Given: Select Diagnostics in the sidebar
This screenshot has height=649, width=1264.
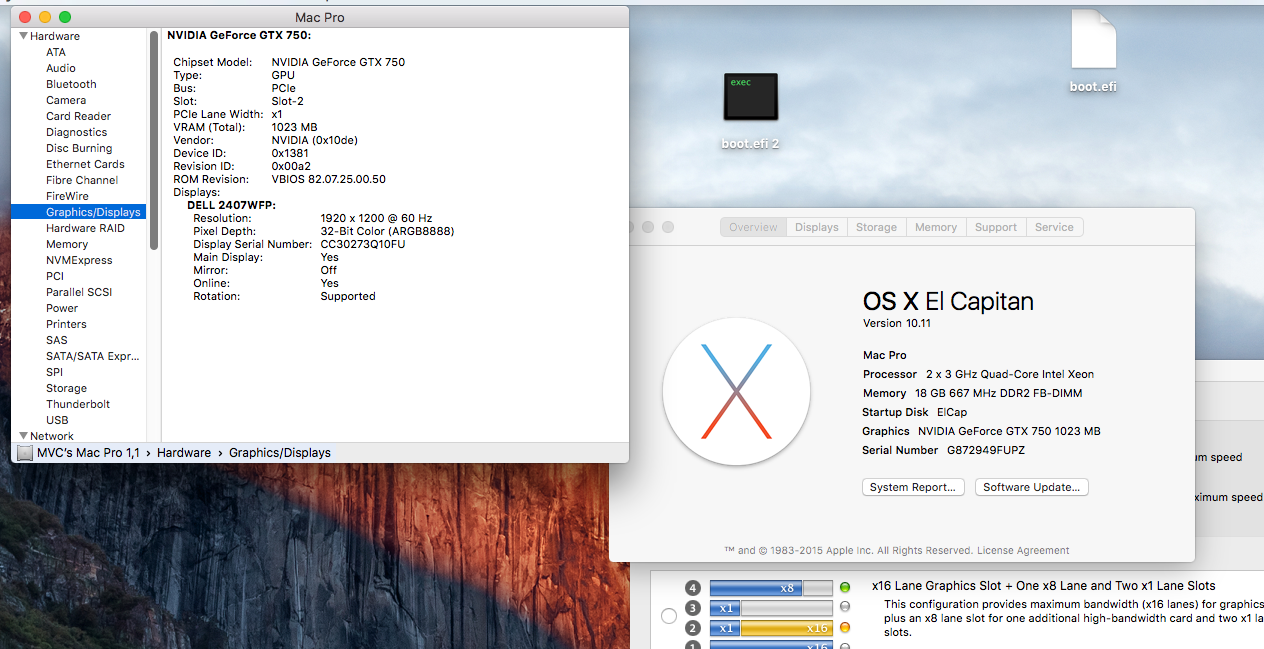Looking at the screenshot, I should (x=76, y=132).
